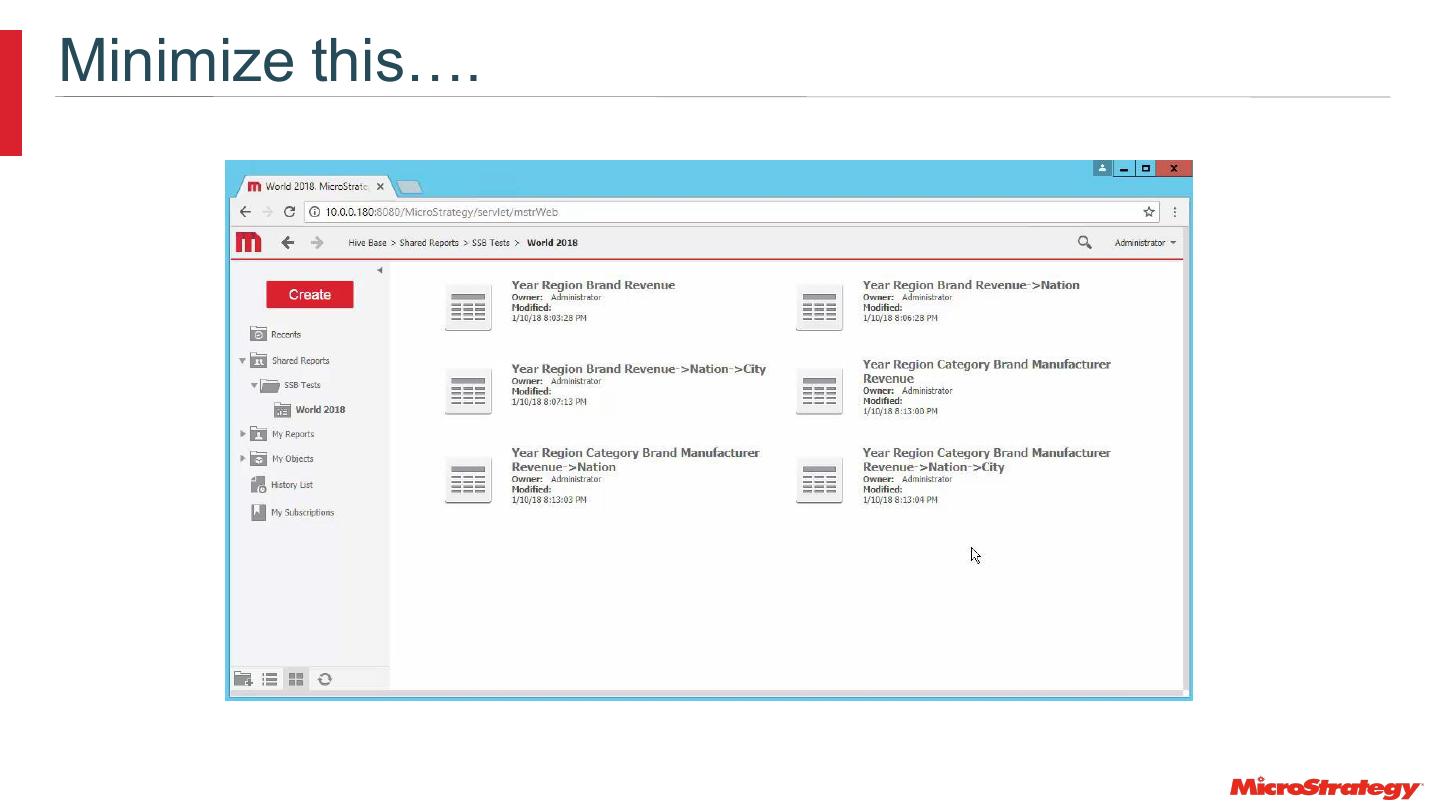The width and height of the screenshot is (1440, 810).
Task: Go to SSB Tests breadcrumb
Action: [x=490, y=243]
